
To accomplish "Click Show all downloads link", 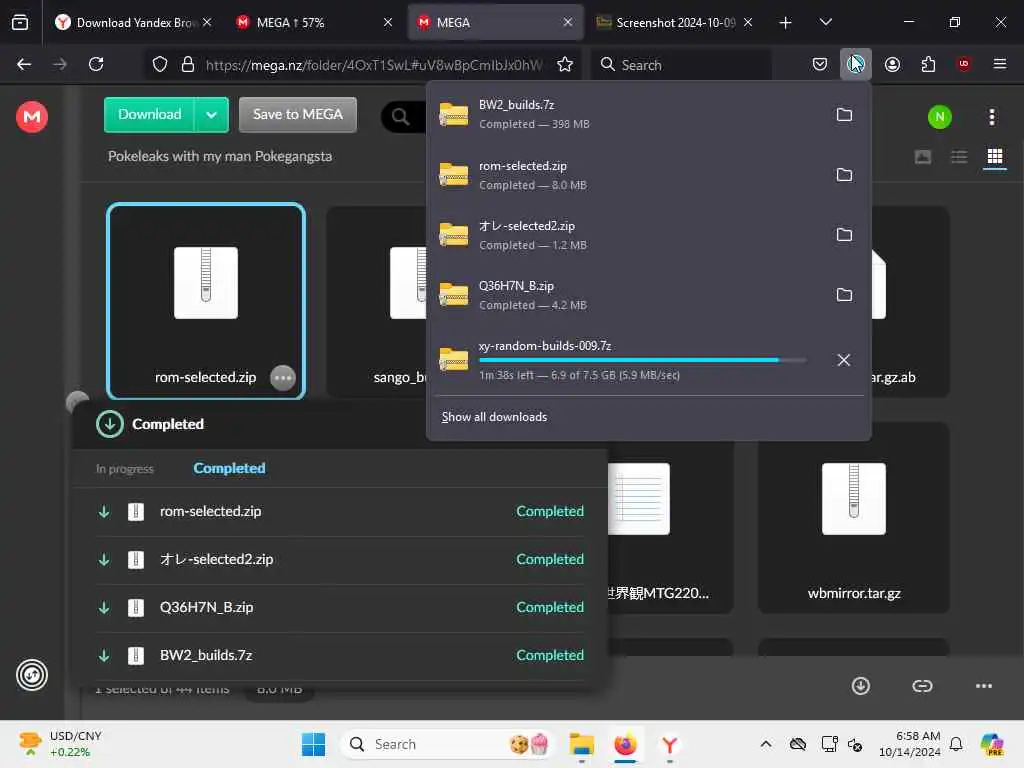I will coord(494,417).
